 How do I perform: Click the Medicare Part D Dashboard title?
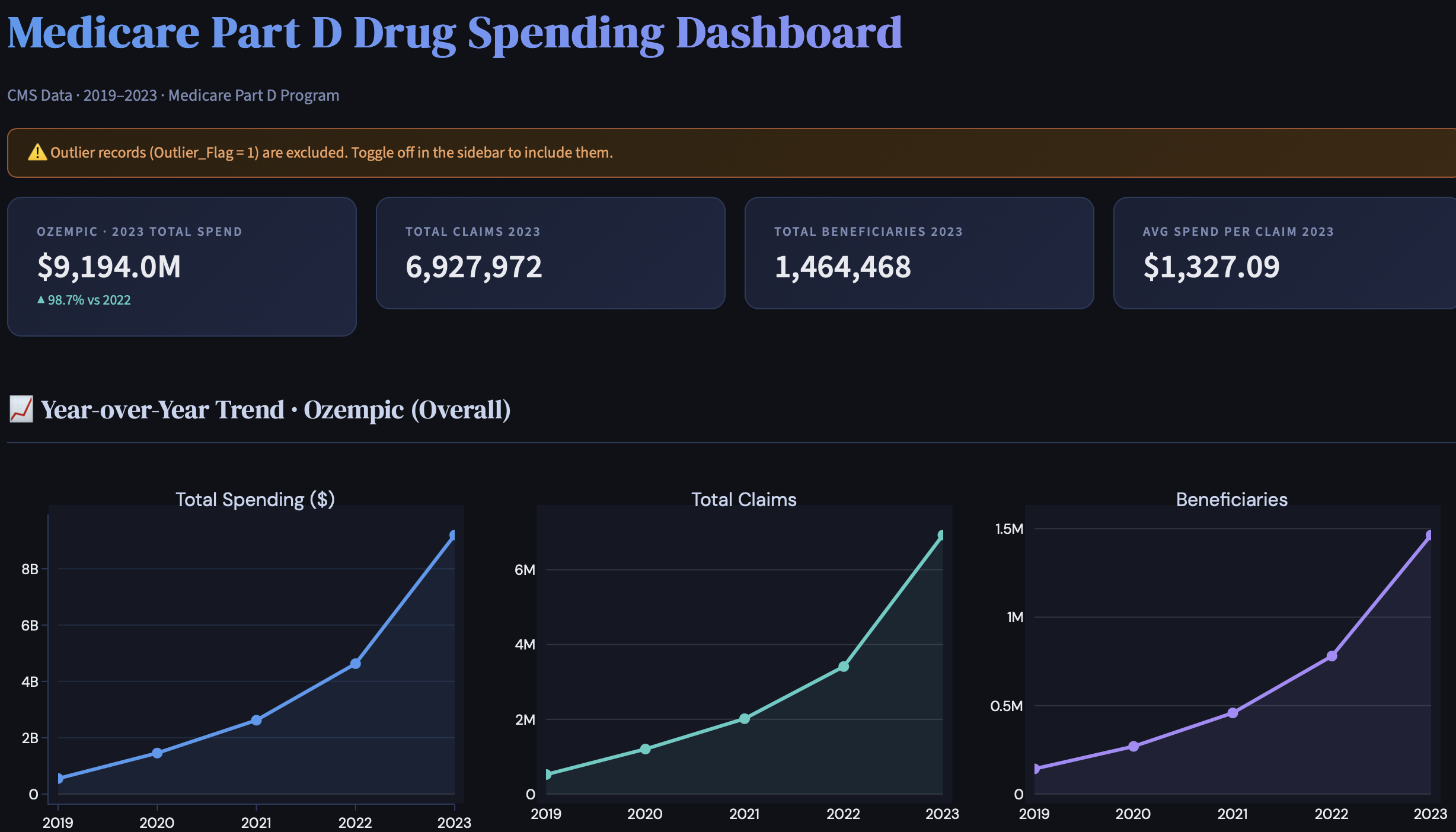tap(455, 33)
